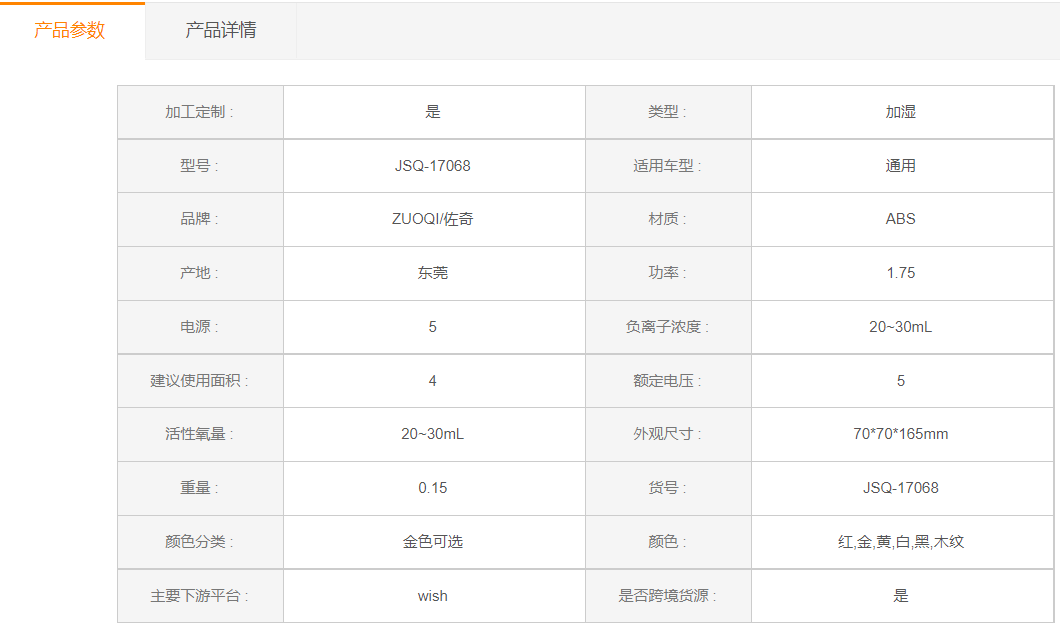The height and width of the screenshot is (625, 1060).
Task: Click the 活性氧量 label
Action: tap(200, 434)
